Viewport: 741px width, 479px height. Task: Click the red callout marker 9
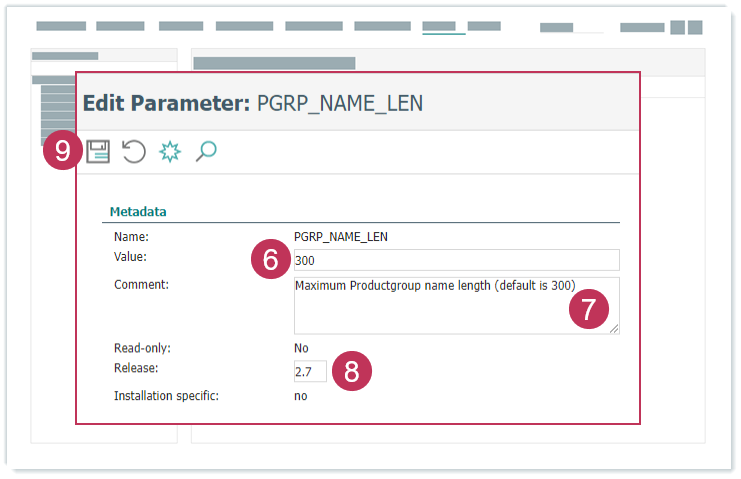point(63,151)
